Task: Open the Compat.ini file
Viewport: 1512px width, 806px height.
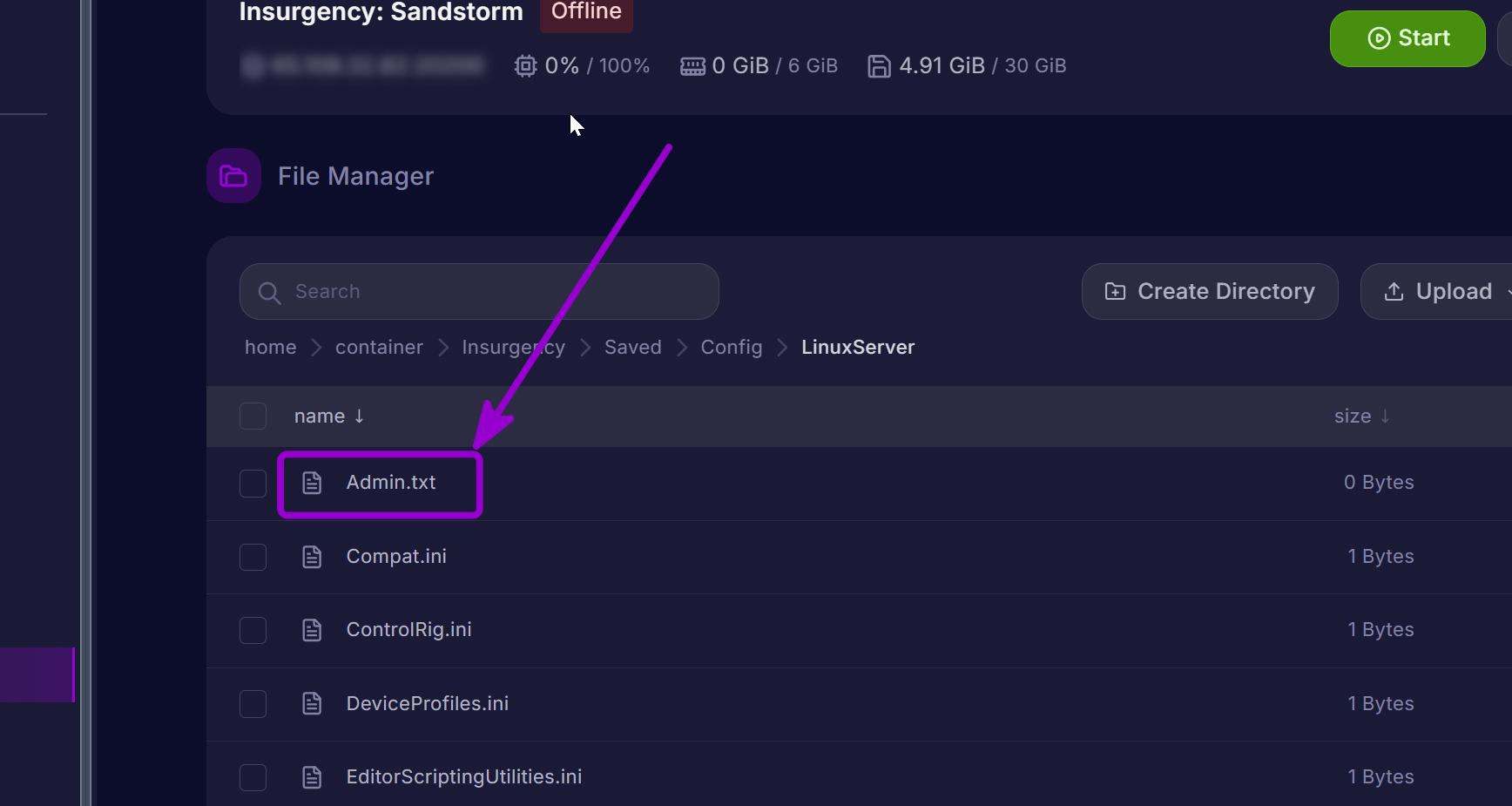Action: 396,556
